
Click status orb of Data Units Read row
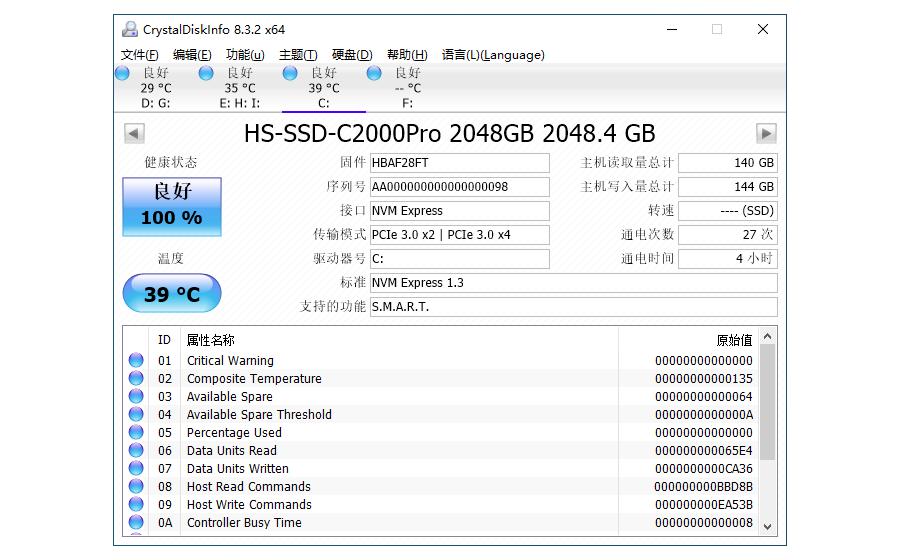[136, 450]
